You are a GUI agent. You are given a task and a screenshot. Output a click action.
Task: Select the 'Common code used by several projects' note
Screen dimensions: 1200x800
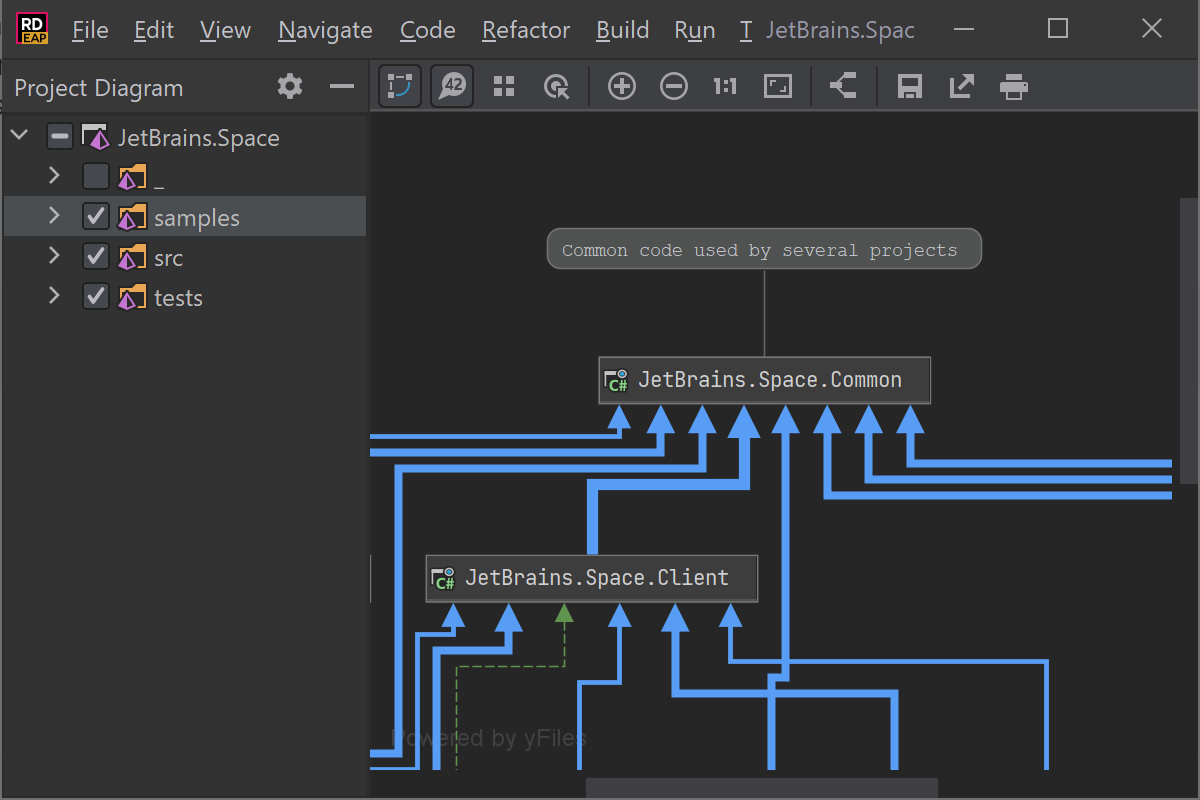click(764, 249)
